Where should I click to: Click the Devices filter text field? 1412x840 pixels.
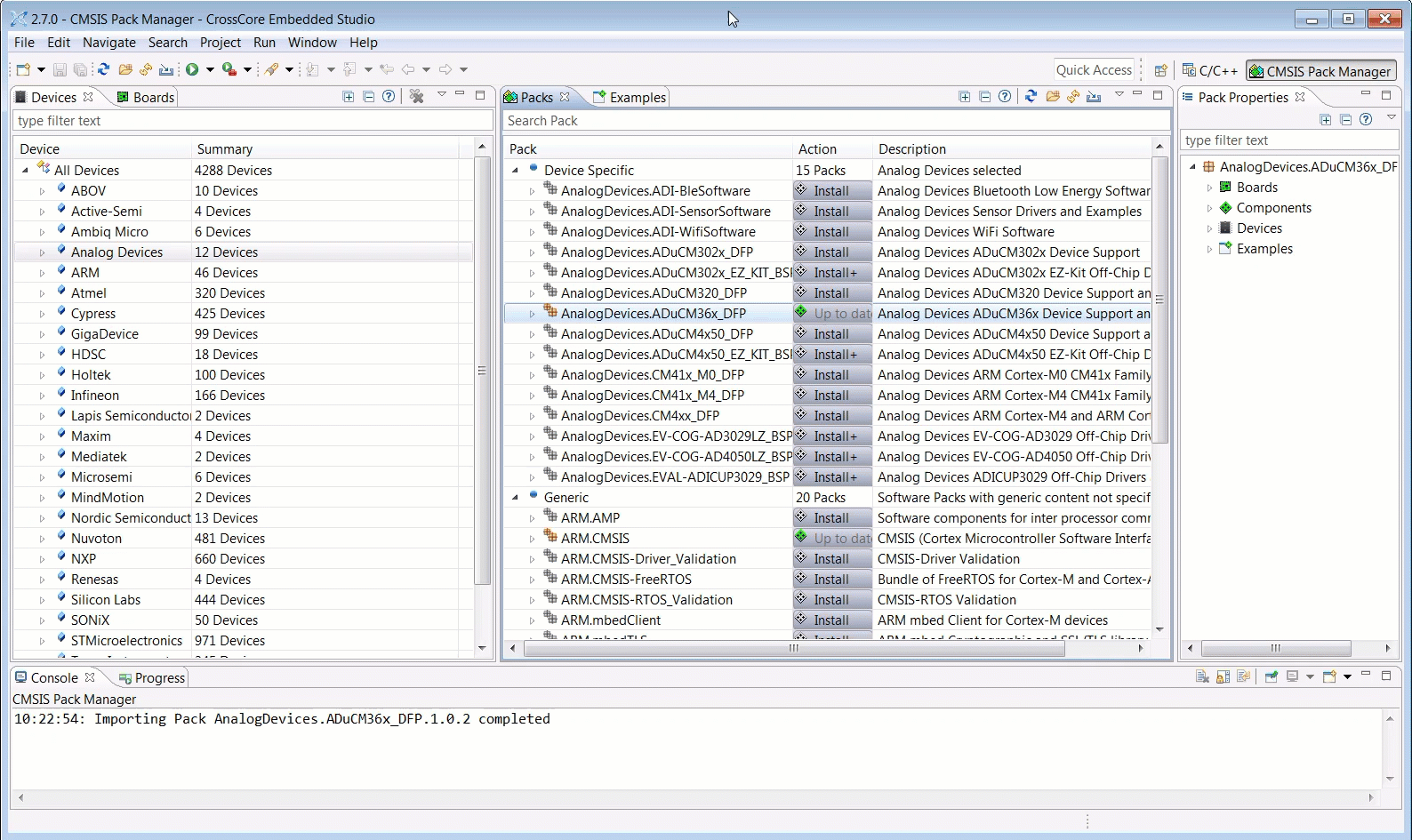coord(253,121)
